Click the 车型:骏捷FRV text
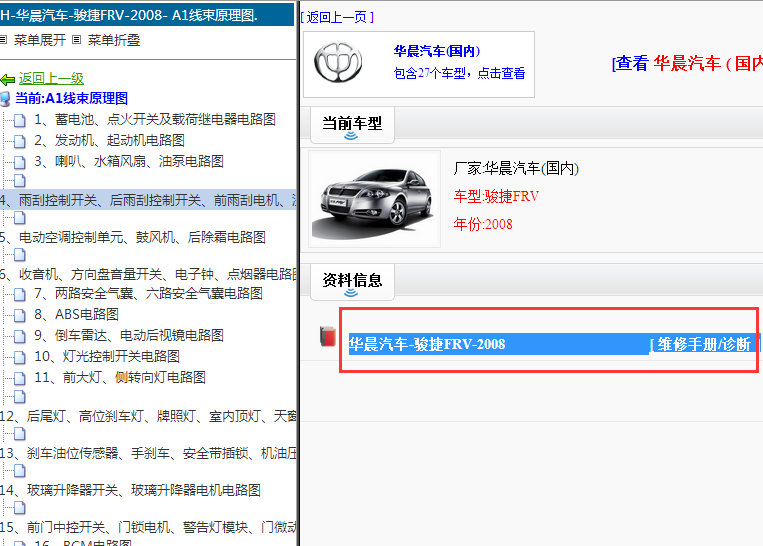 click(496, 196)
